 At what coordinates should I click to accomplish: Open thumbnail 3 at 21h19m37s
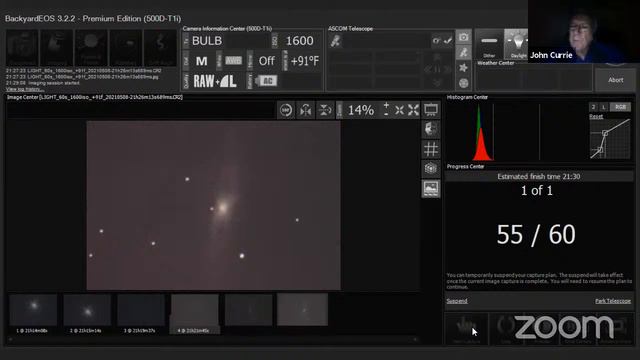[x=141, y=310]
